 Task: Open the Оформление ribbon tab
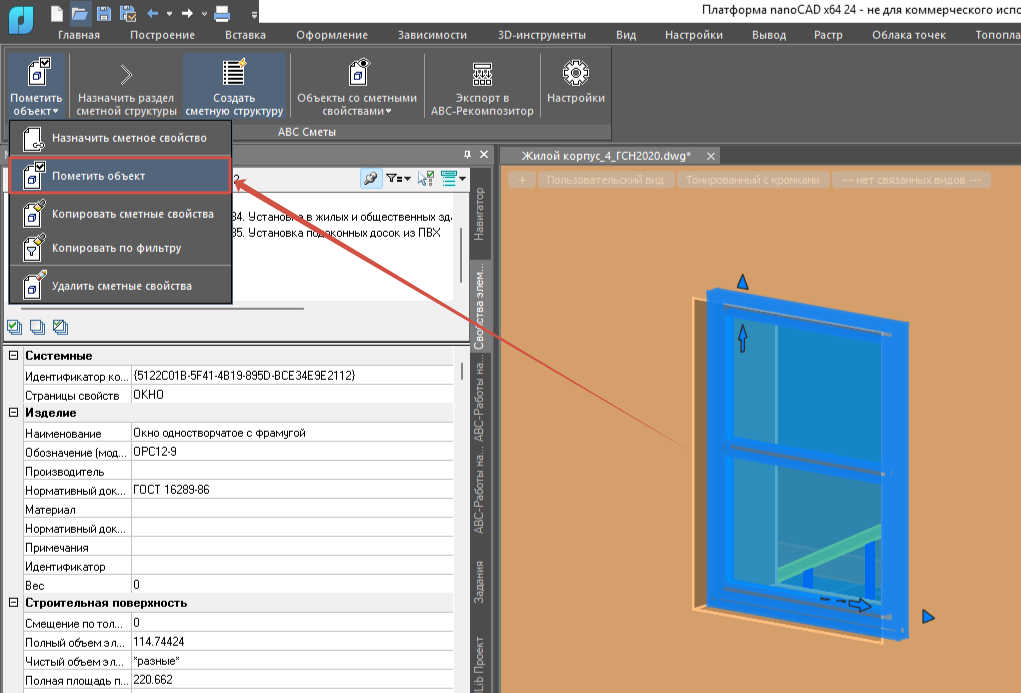click(332, 35)
